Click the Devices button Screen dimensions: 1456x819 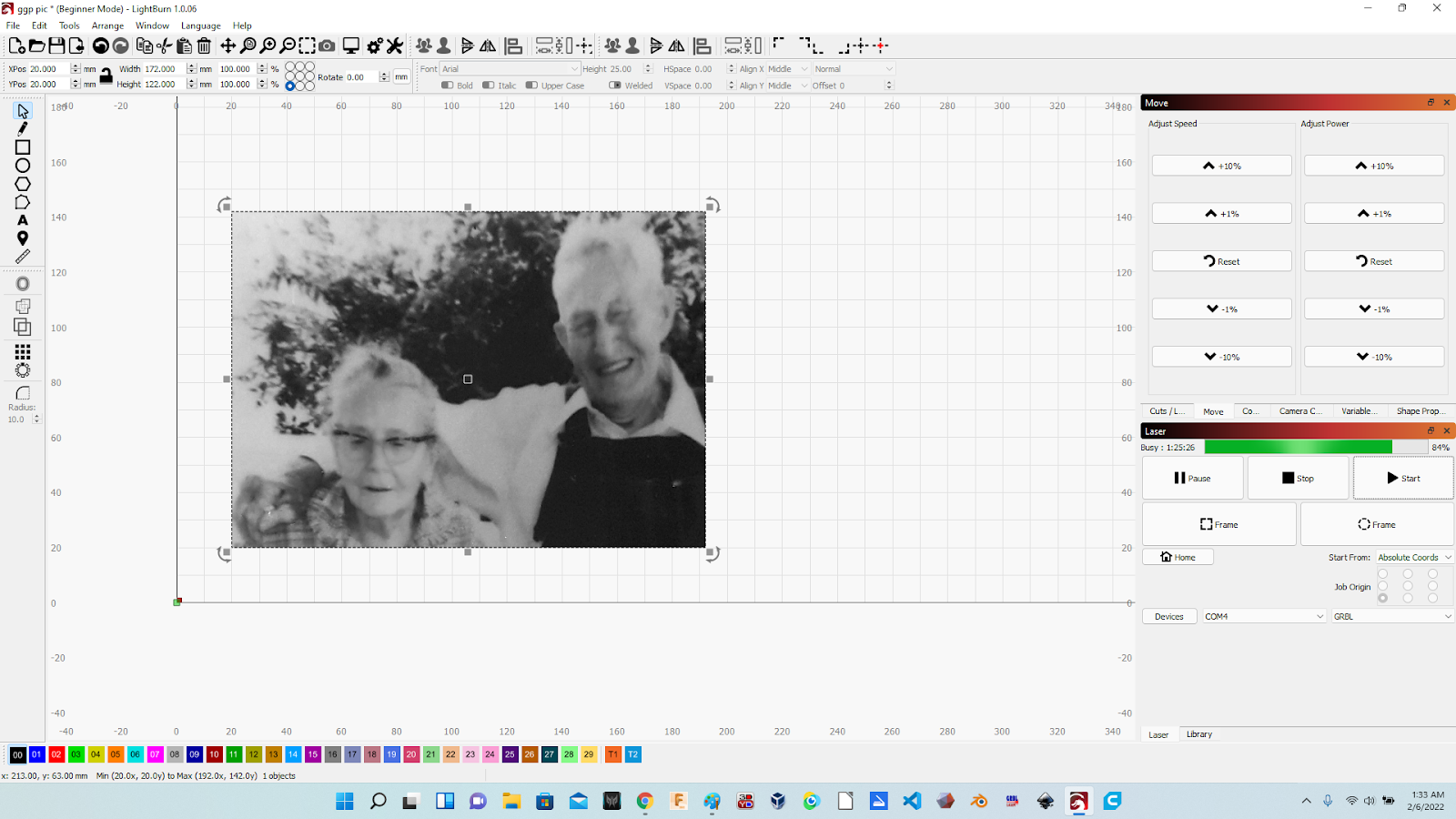point(1169,616)
